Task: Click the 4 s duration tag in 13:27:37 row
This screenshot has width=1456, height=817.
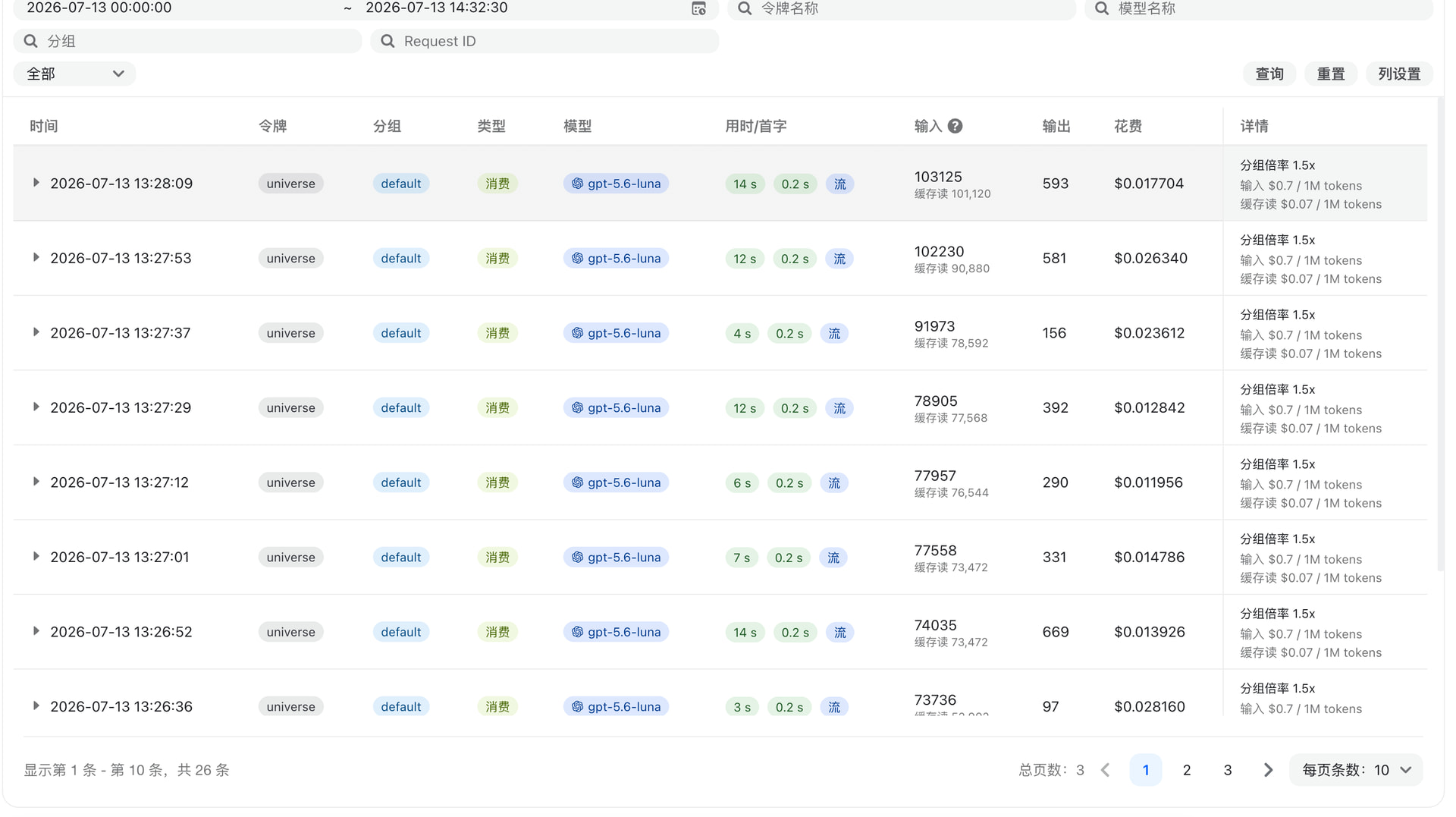Action: [742, 334]
